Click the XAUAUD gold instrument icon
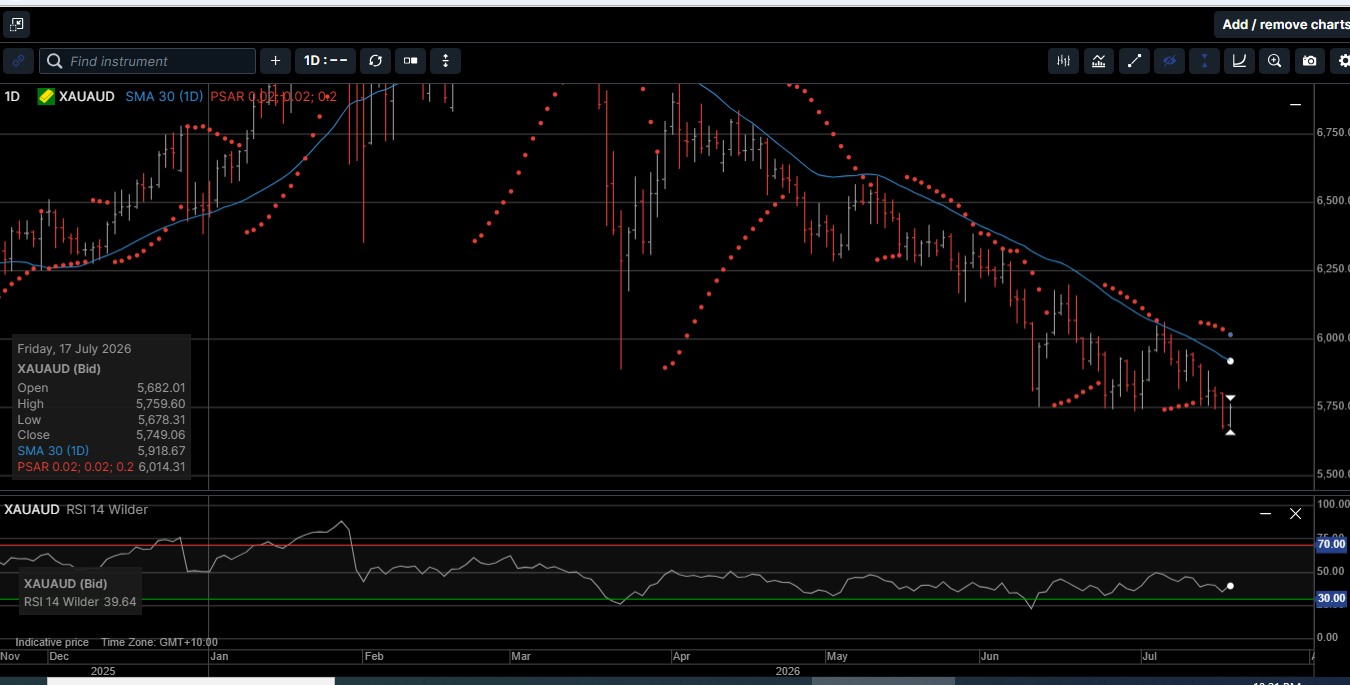Screen dimensions: 1350x685 click(x=46, y=96)
